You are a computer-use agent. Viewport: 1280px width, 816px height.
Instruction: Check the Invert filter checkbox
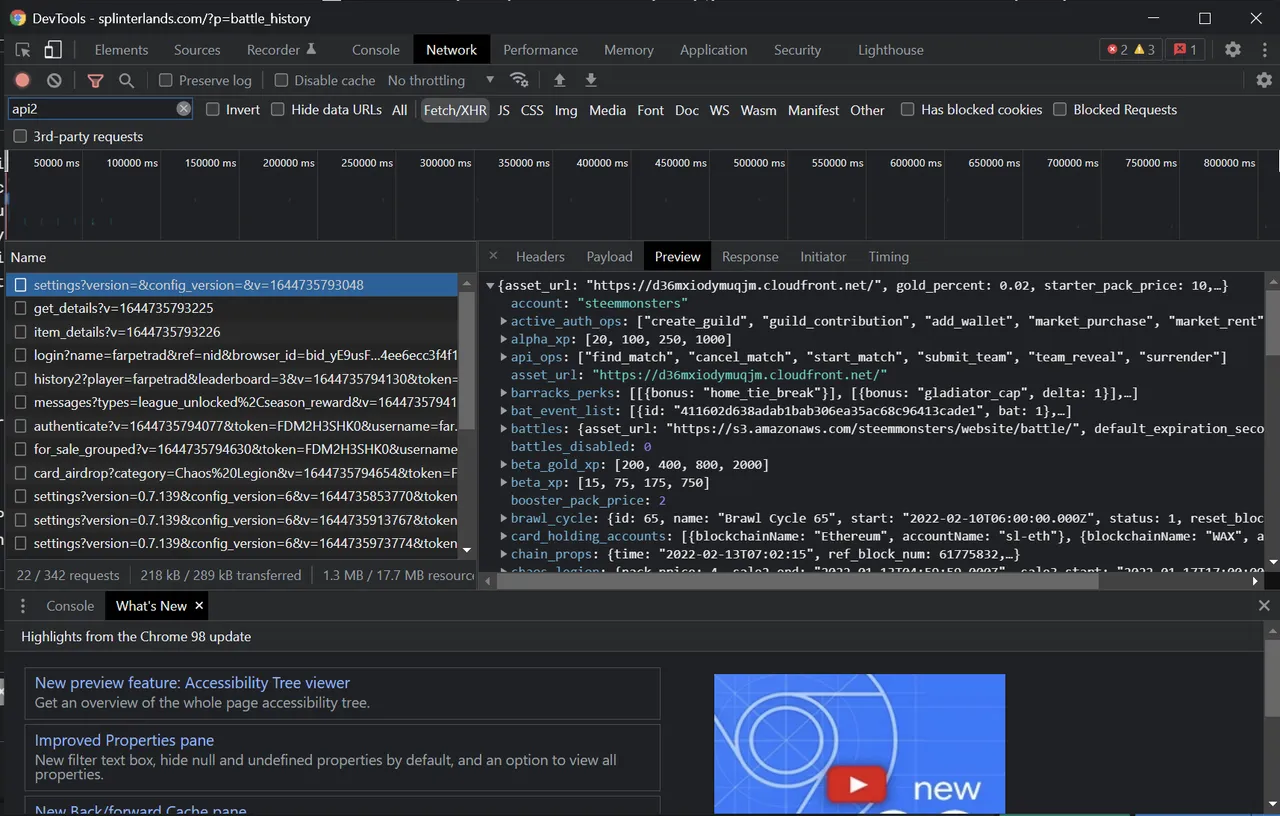pos(213,109)
